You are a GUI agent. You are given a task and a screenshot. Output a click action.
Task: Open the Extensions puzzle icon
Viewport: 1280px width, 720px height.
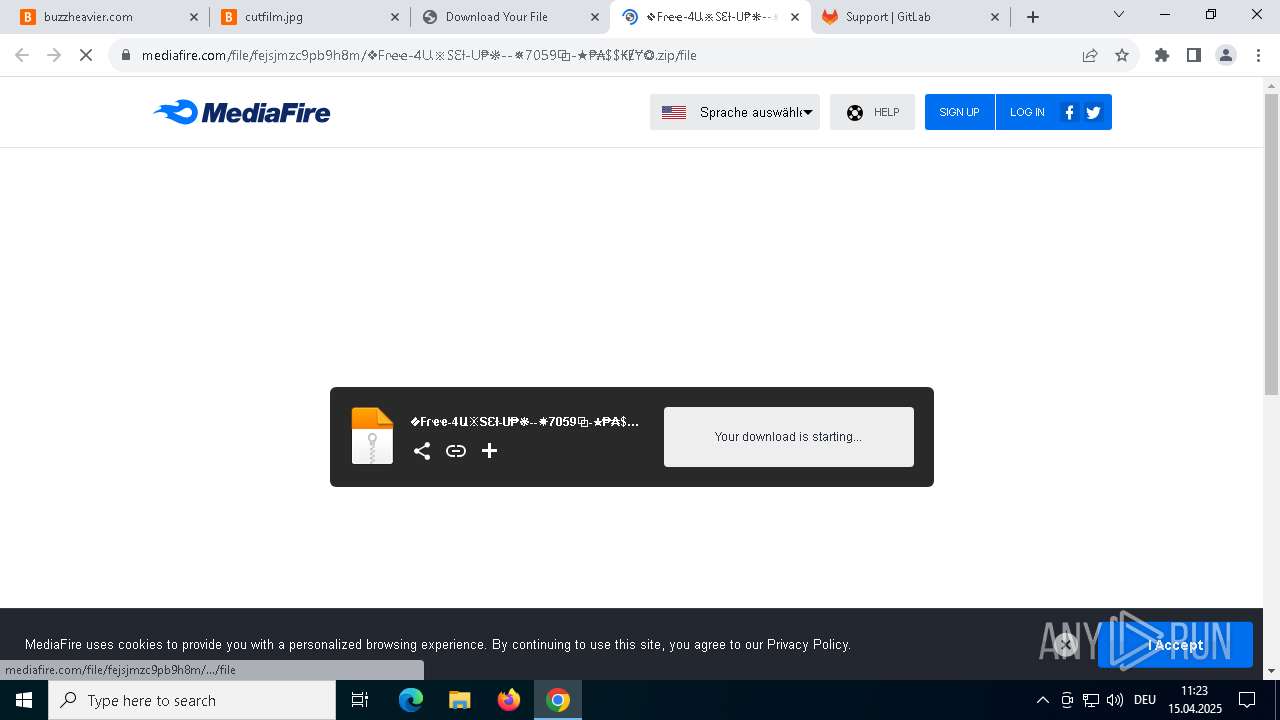(1161, 55)
